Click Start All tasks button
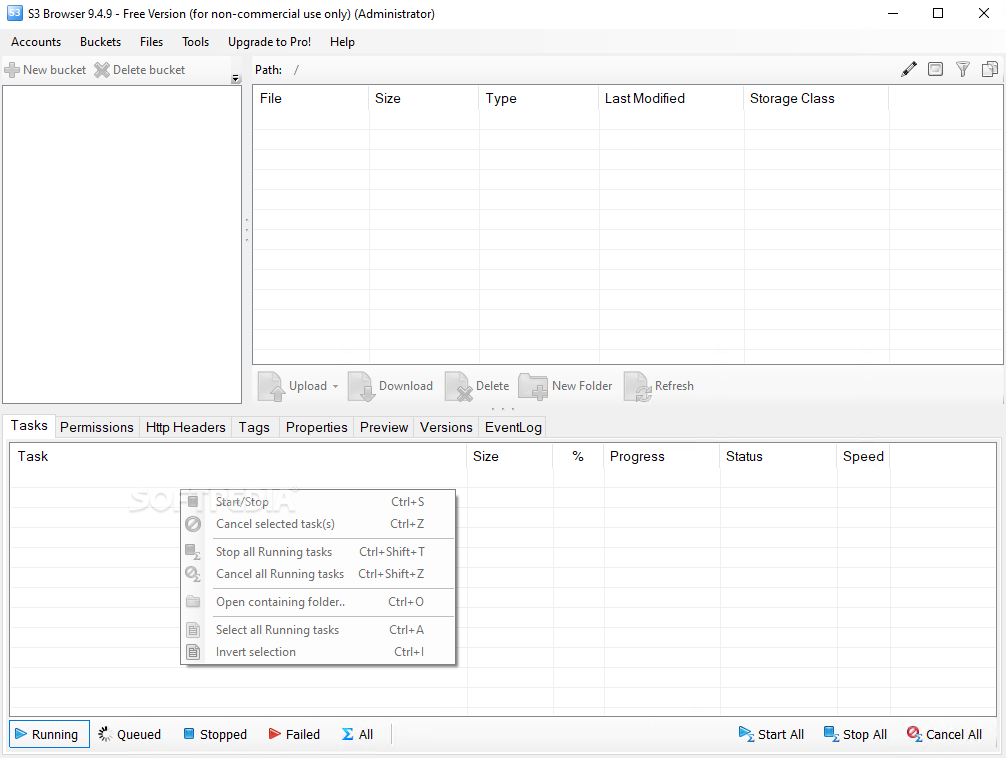1006x758 pixels. pyautogui.click(x=771, y=734)
